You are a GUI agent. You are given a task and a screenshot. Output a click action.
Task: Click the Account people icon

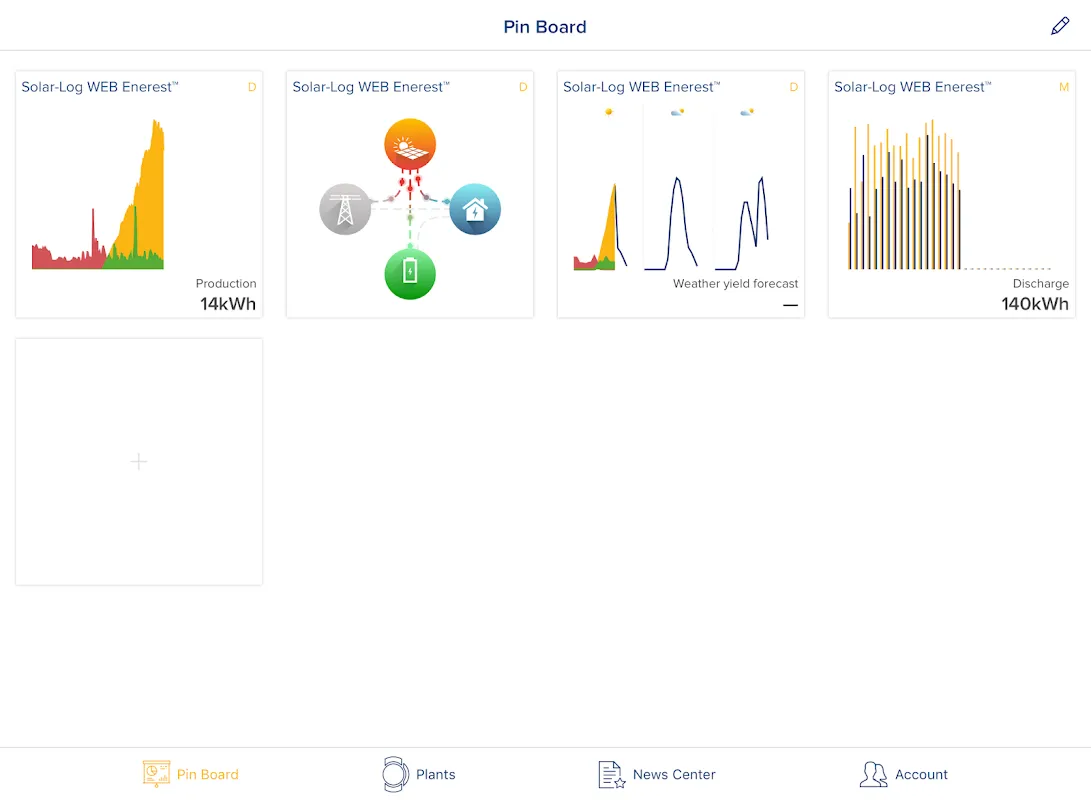point(873,774)
